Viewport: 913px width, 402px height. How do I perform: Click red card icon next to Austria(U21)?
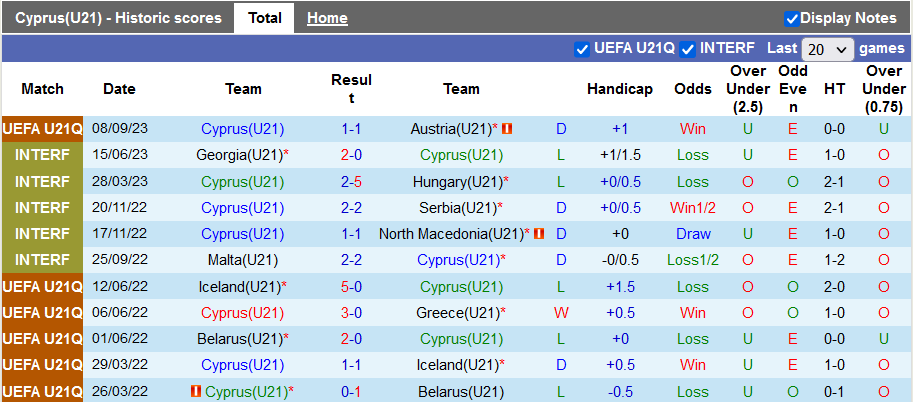coord(507,129)
